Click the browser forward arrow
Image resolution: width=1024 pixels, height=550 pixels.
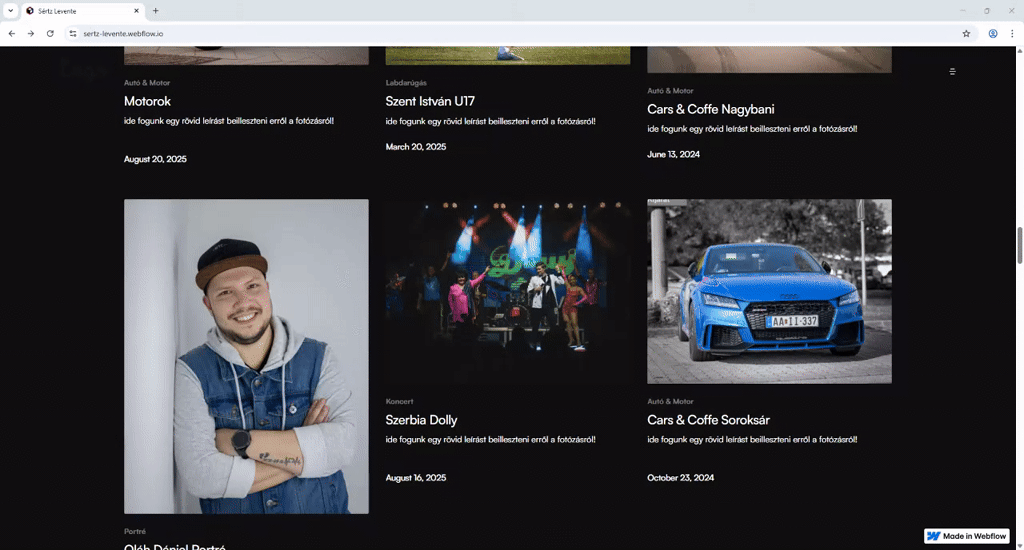point(31,33)
